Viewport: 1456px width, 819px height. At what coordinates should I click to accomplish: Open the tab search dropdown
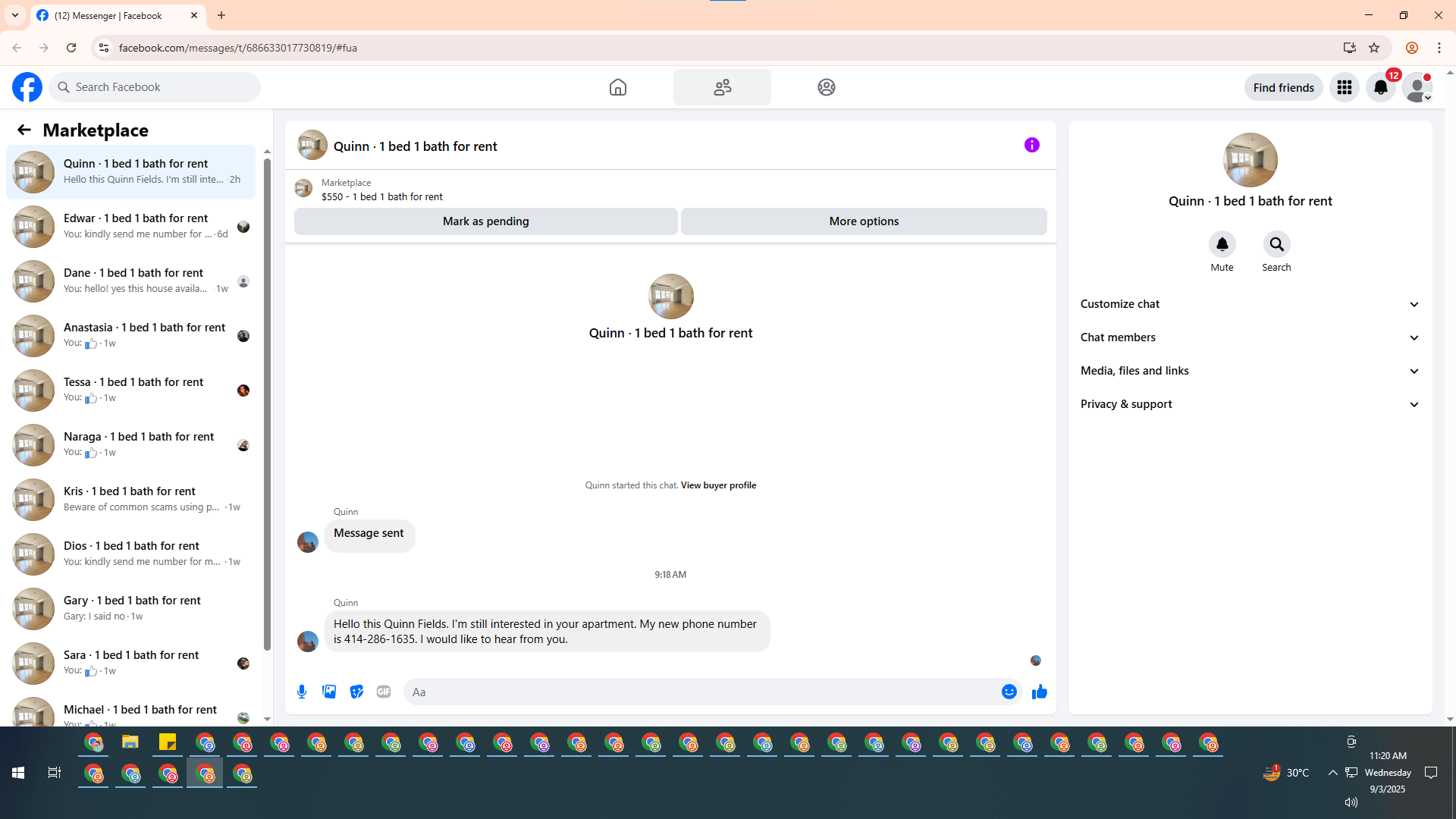(x=15, y=15)
